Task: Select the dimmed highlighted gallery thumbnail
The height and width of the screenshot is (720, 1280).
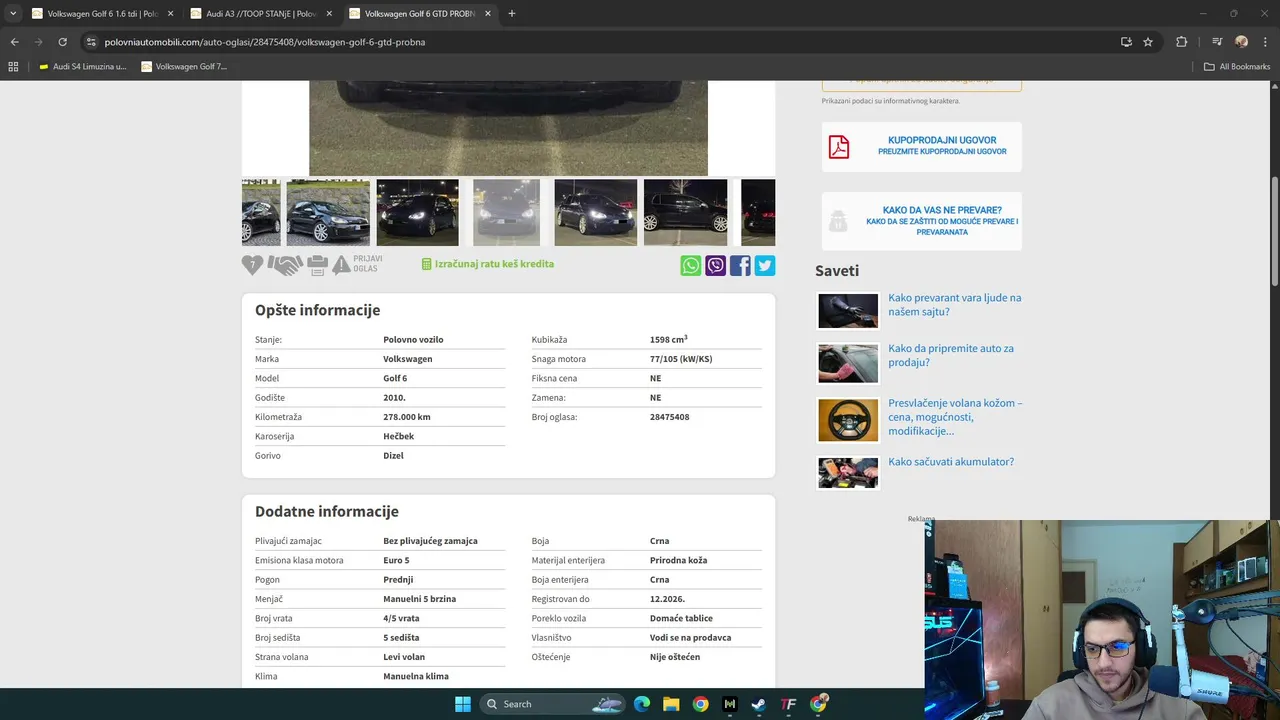Action: [x=506, y=212]
